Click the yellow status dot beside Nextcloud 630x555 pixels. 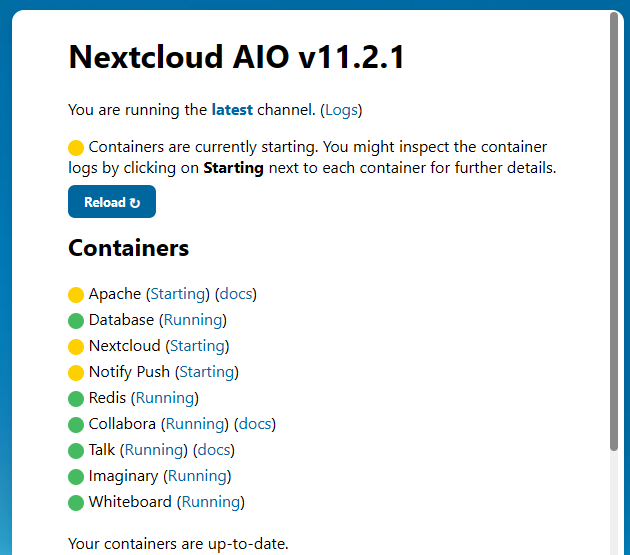76,346
